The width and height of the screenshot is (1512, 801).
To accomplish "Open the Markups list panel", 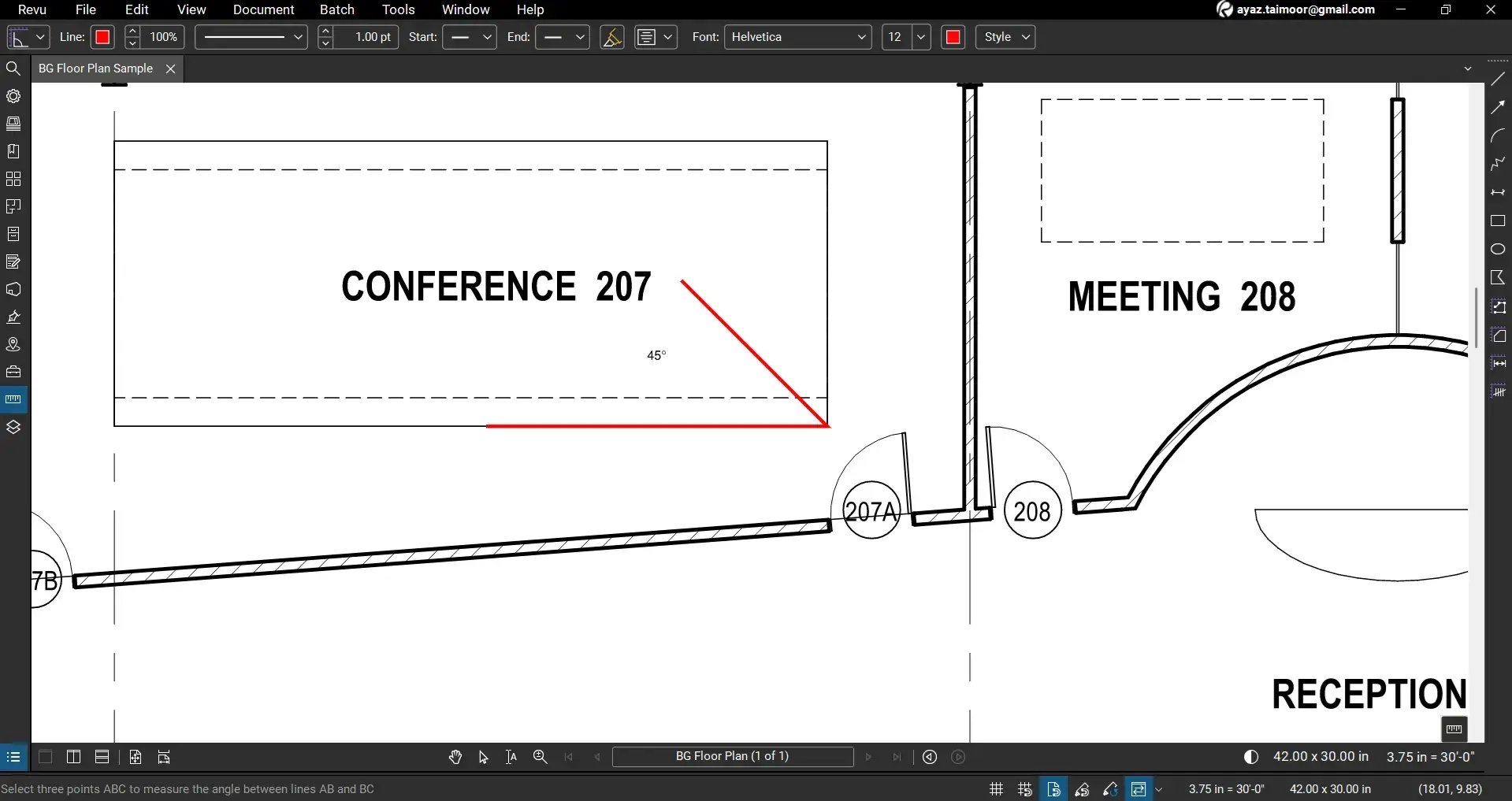I will 13,261.
